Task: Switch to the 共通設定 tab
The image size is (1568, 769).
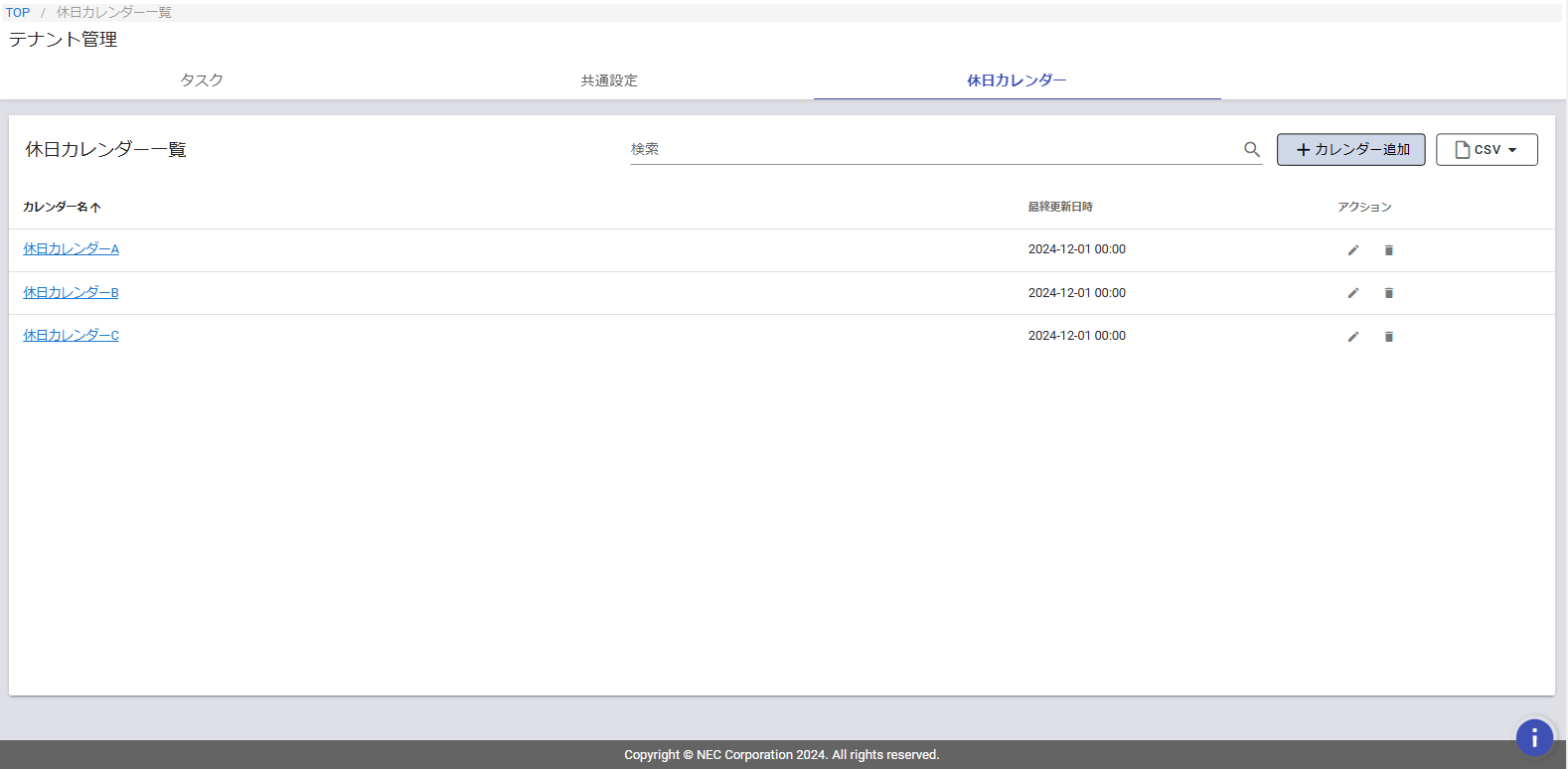Action: point(609,80)
